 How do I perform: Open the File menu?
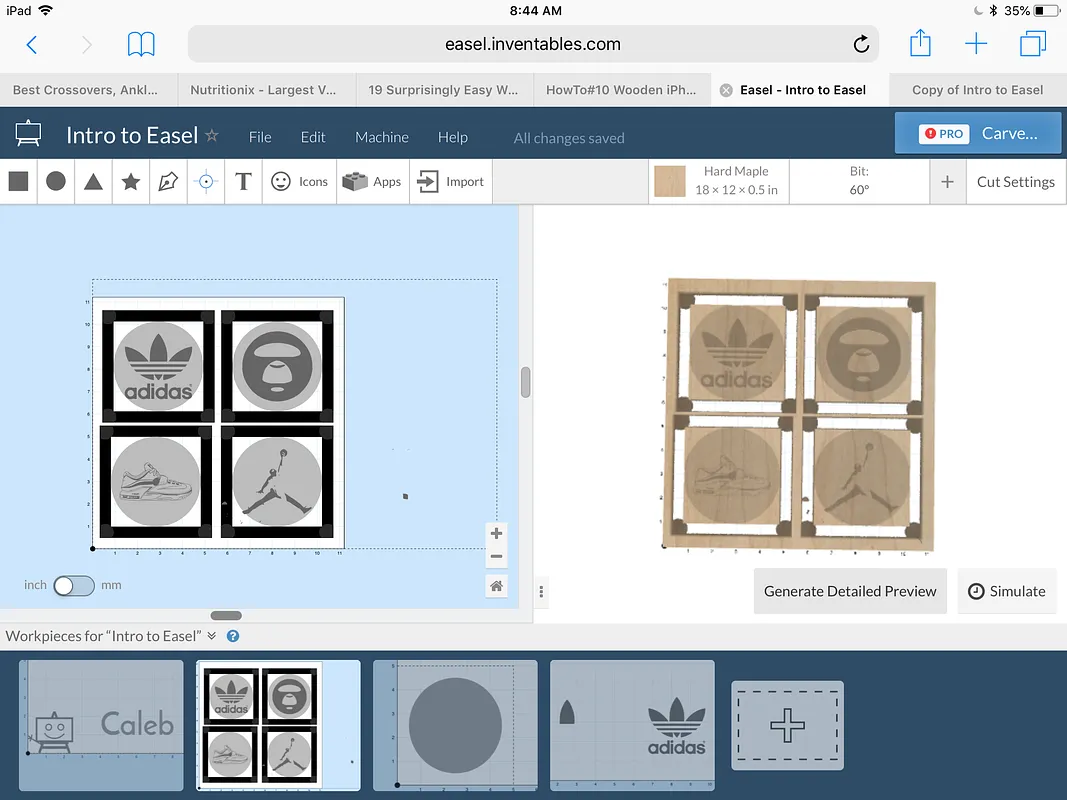click(x=260, y=137)
